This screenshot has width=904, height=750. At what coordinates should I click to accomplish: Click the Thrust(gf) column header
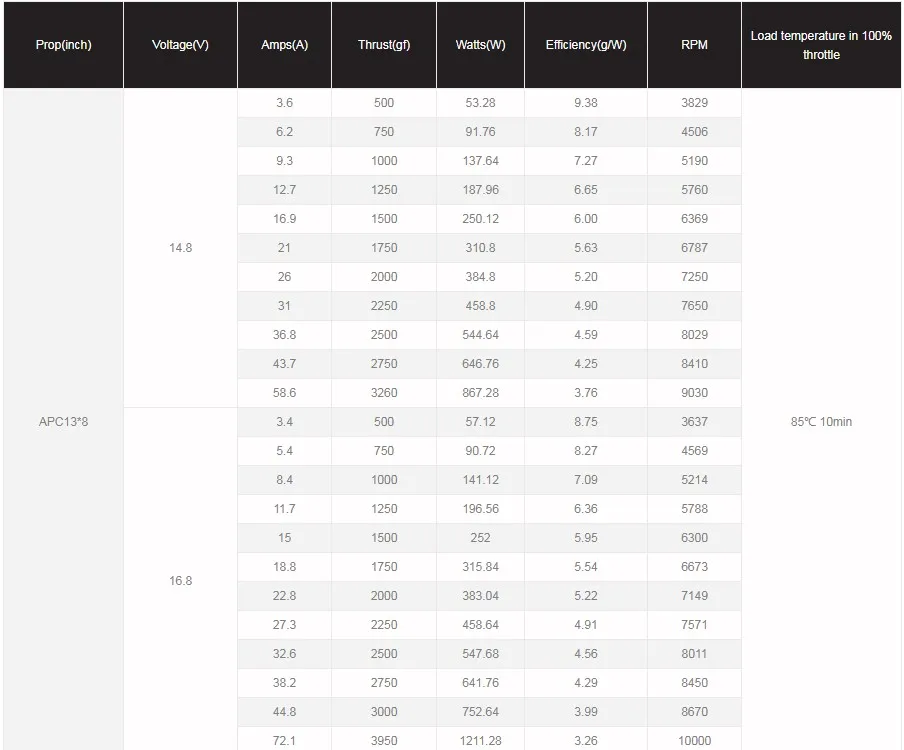click(384, 45)
